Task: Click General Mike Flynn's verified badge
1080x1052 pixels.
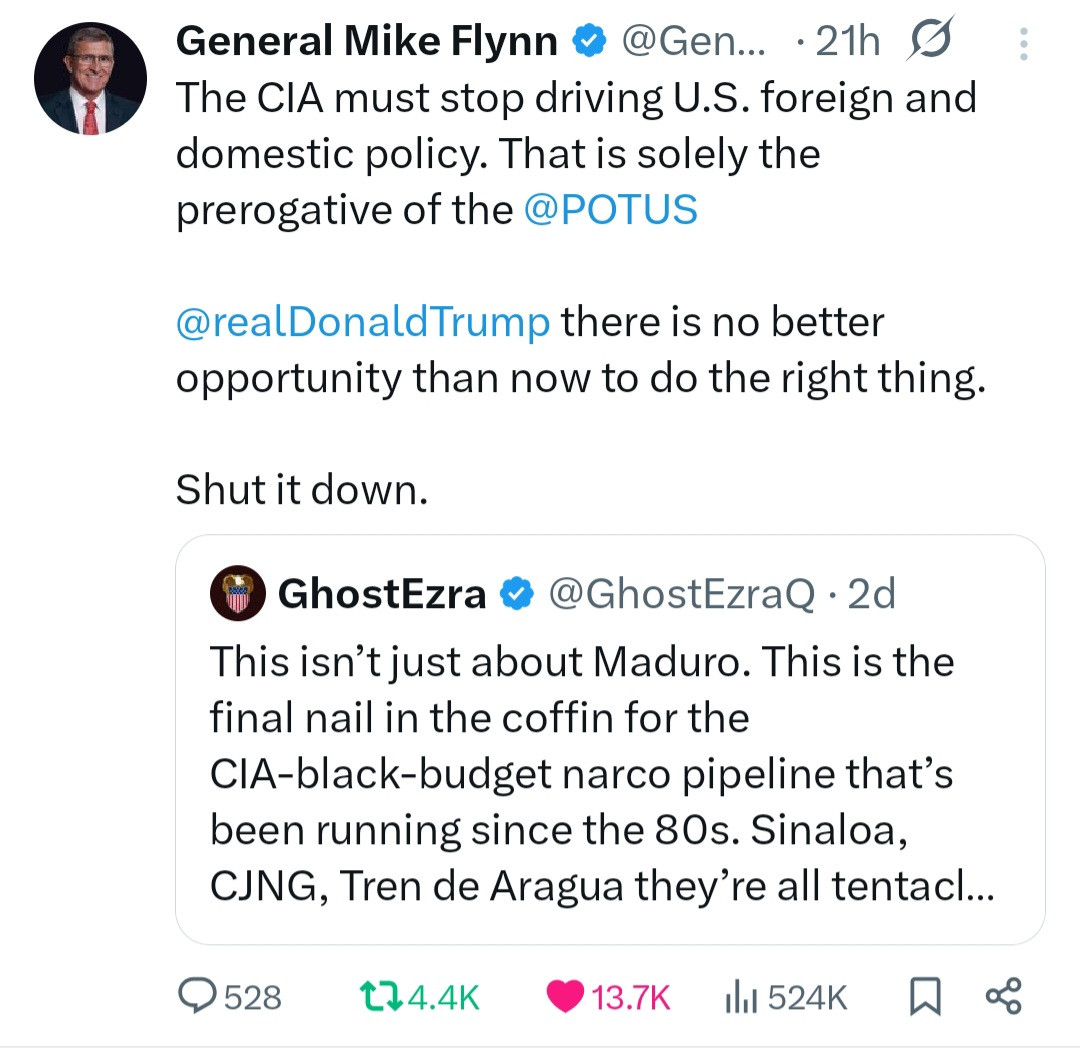Action: [x=589, y=42]
